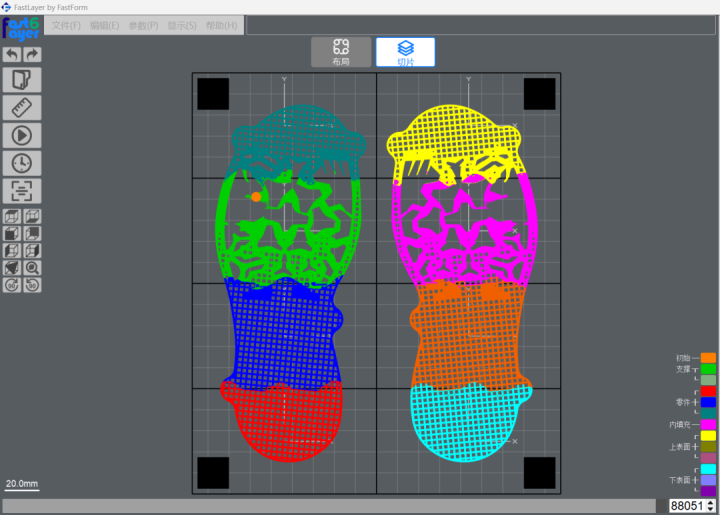Click the clock time estimate icon

(22, 163)
